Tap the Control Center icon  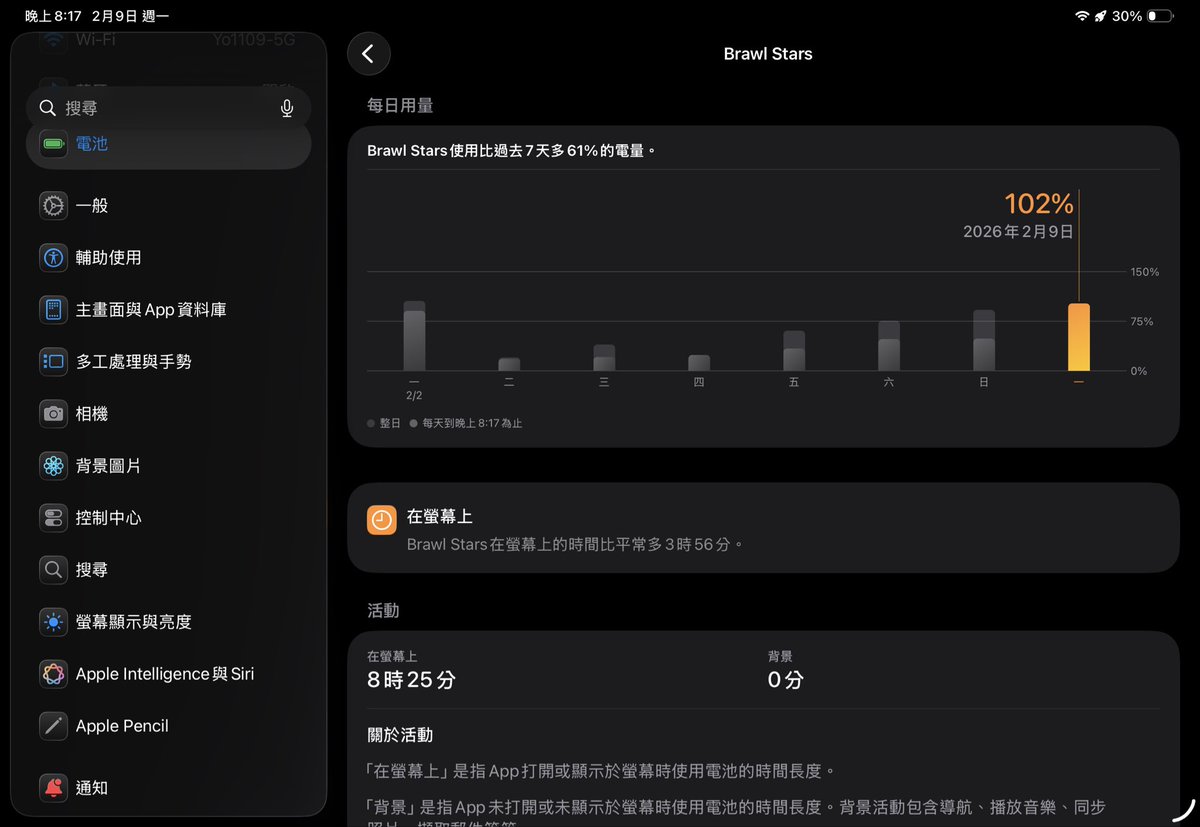point(53,518)
